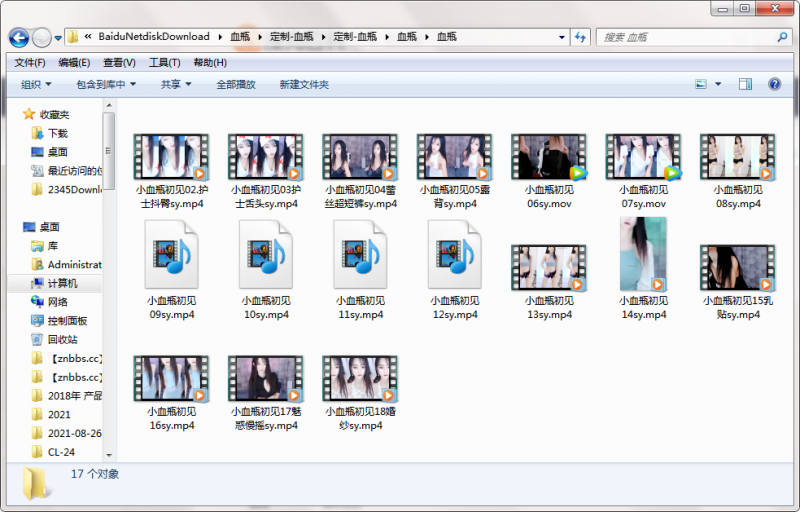
Task: Open the 下载 folder under favorites
Action: [x=57, y=133]
